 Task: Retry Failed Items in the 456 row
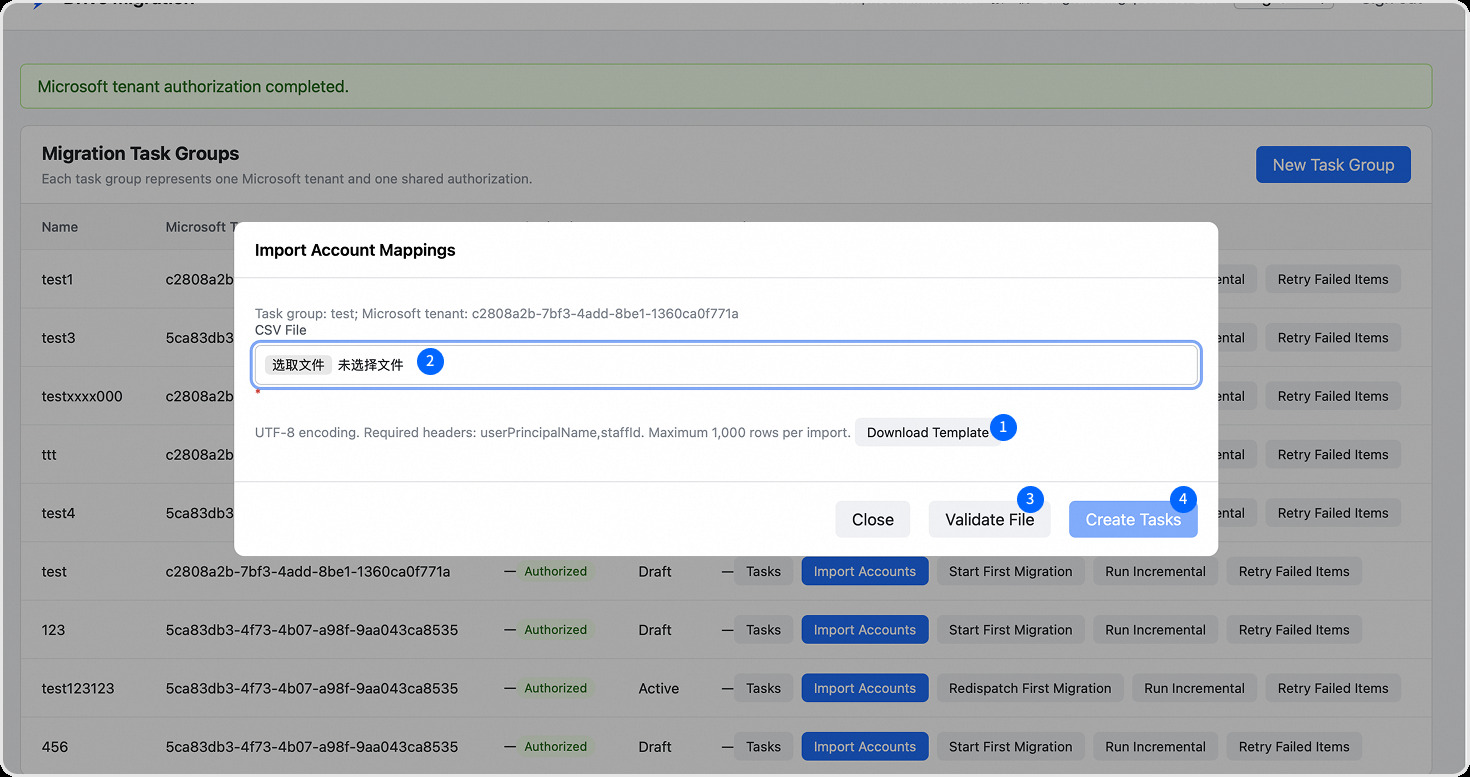1294,747
